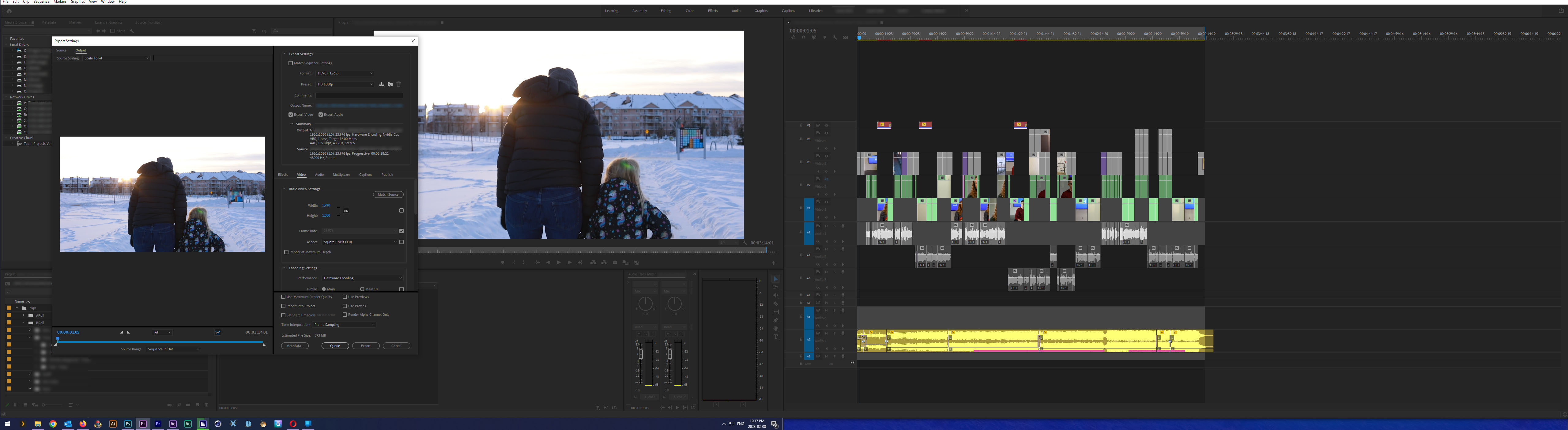Open the Preset dropdown showing HD 1080p
The height and width of the screenshot is (430, 1568).
(x=345, y=84)
